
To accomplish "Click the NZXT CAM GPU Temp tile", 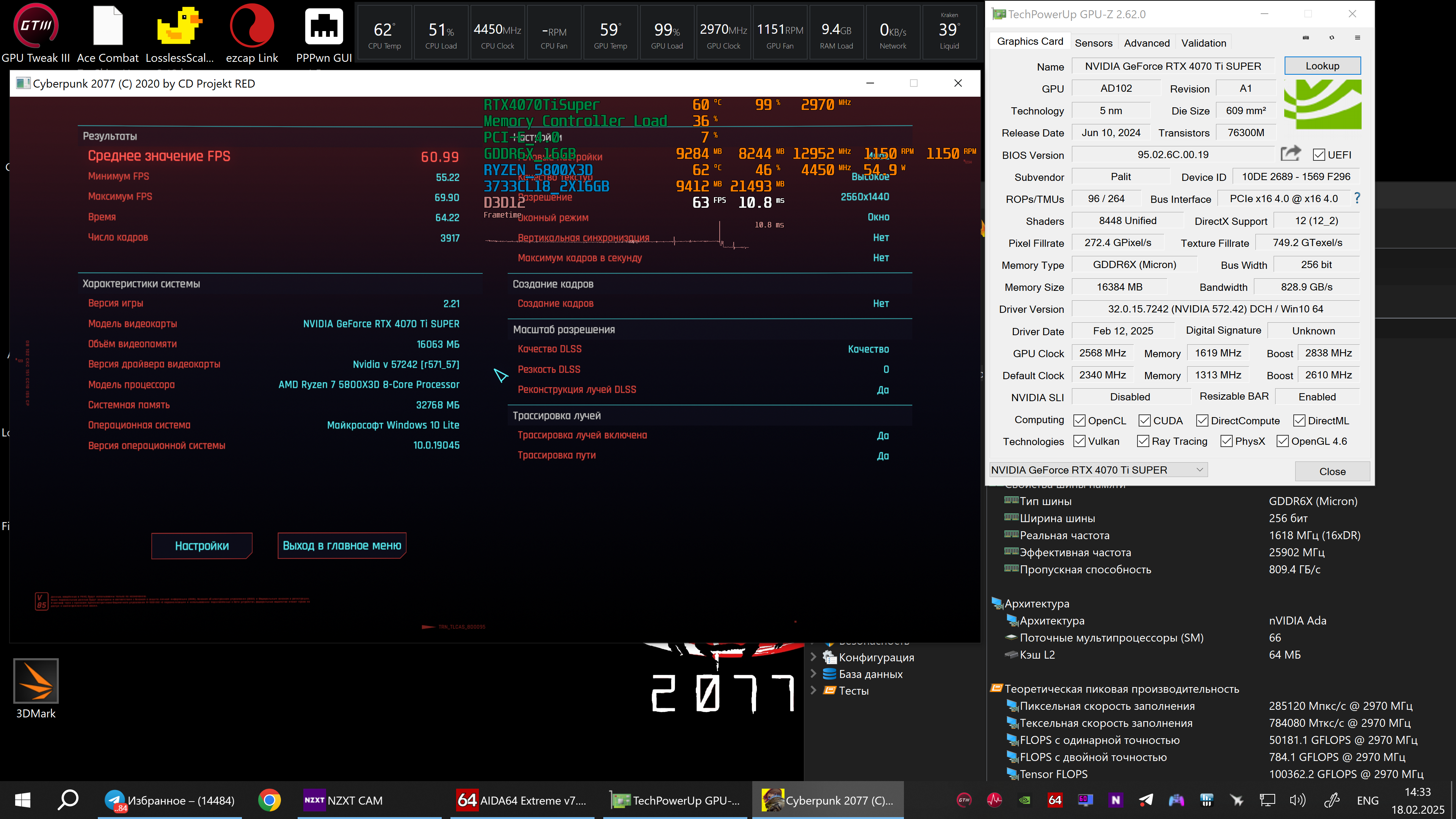I will pyautogui.click(x=610, y=33).
